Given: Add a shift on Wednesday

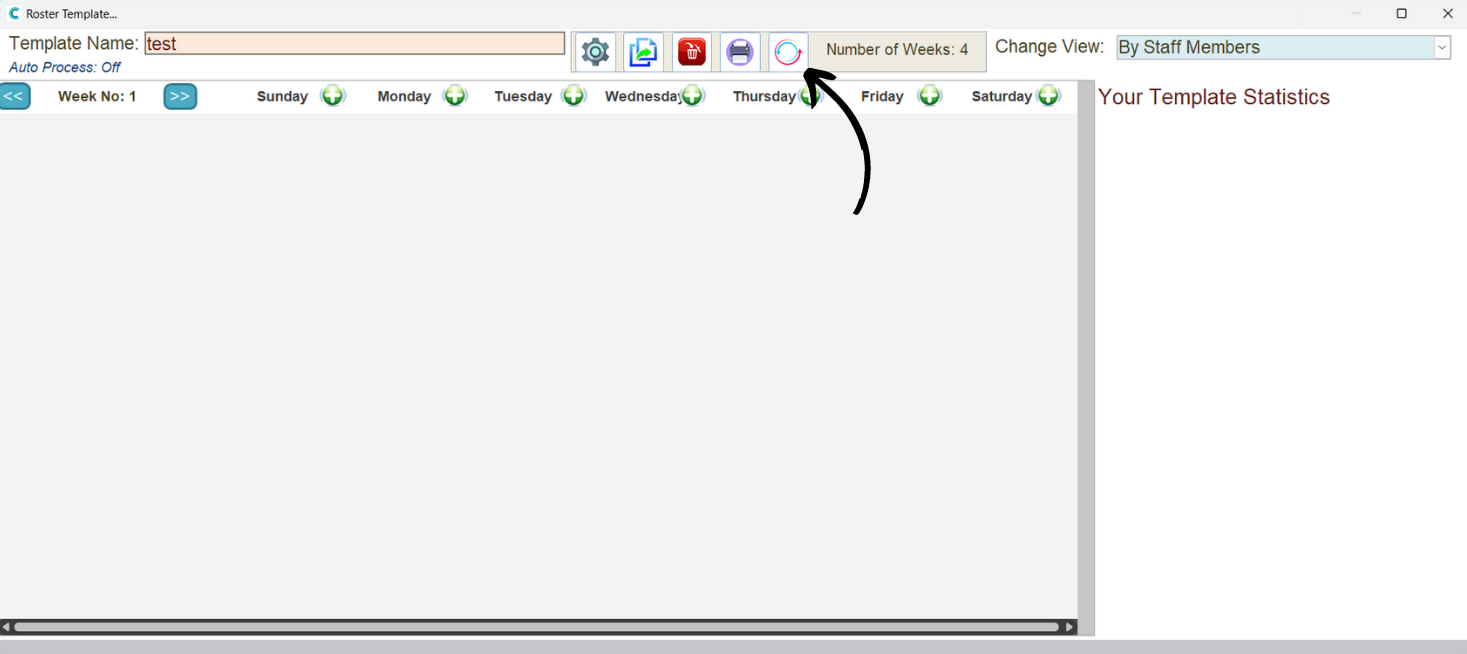Looking at the screenshot, I should tap(693, 96).
